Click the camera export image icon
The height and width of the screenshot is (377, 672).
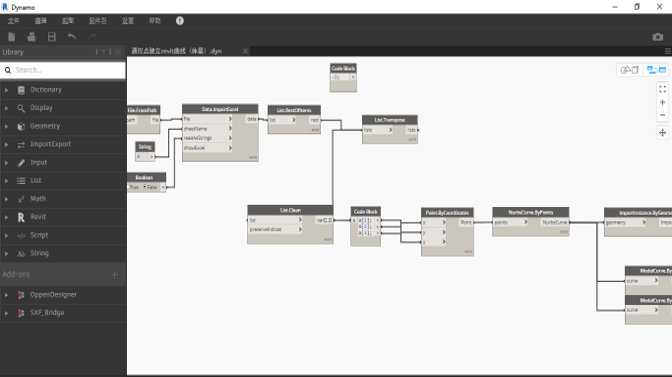point(657,37)
